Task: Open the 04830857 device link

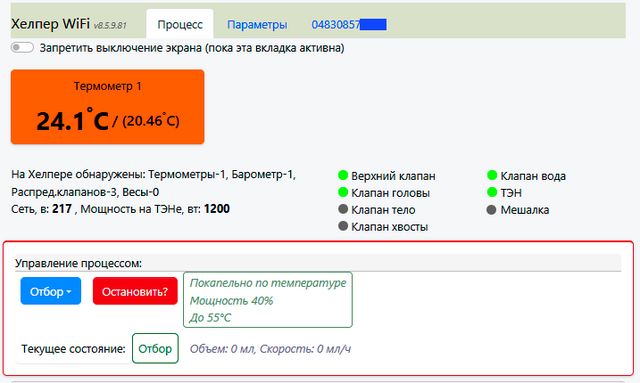Action: (349, 24)
